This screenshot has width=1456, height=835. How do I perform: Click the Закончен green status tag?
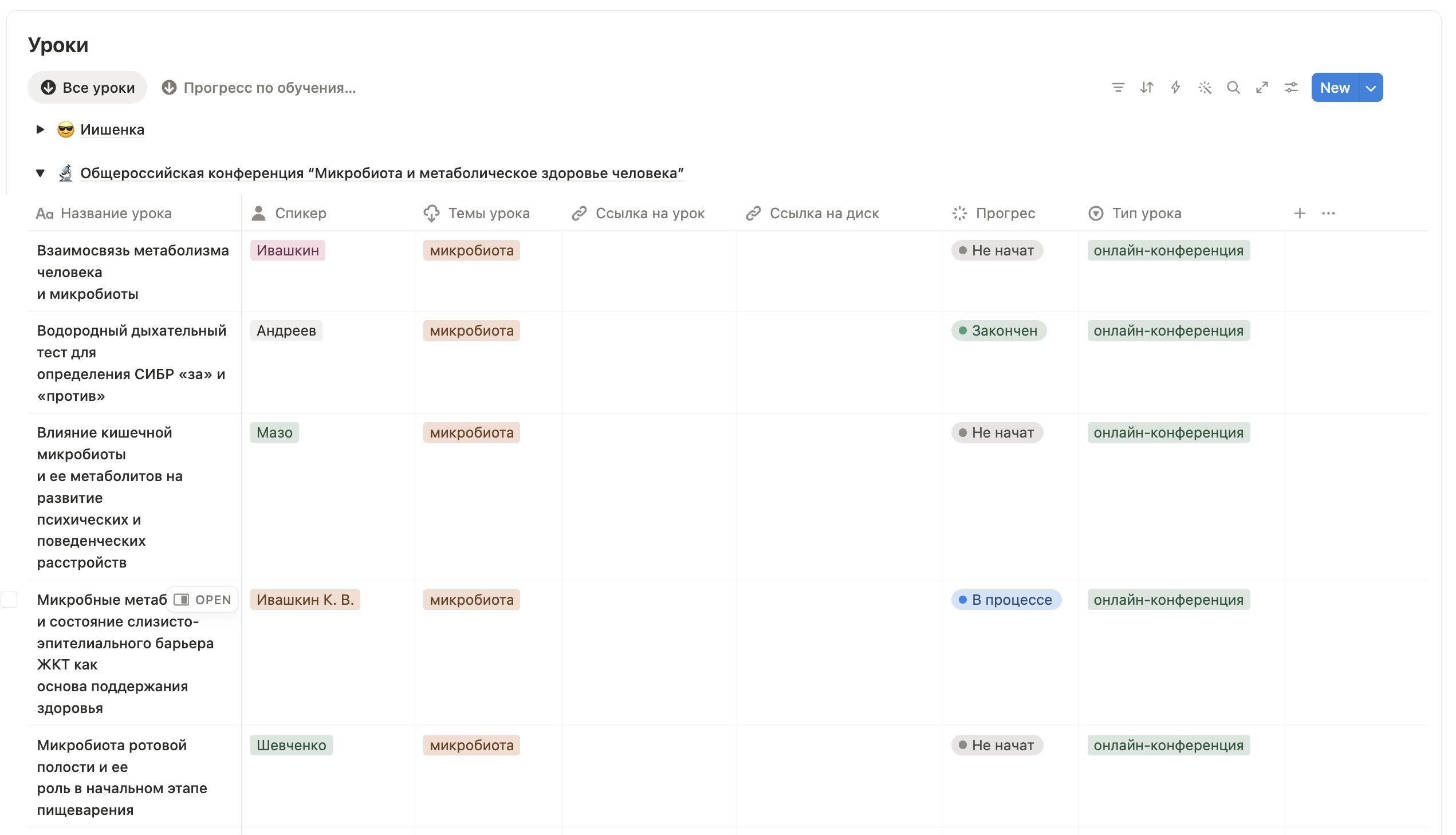pyautogui.click(x=998, y=331)
